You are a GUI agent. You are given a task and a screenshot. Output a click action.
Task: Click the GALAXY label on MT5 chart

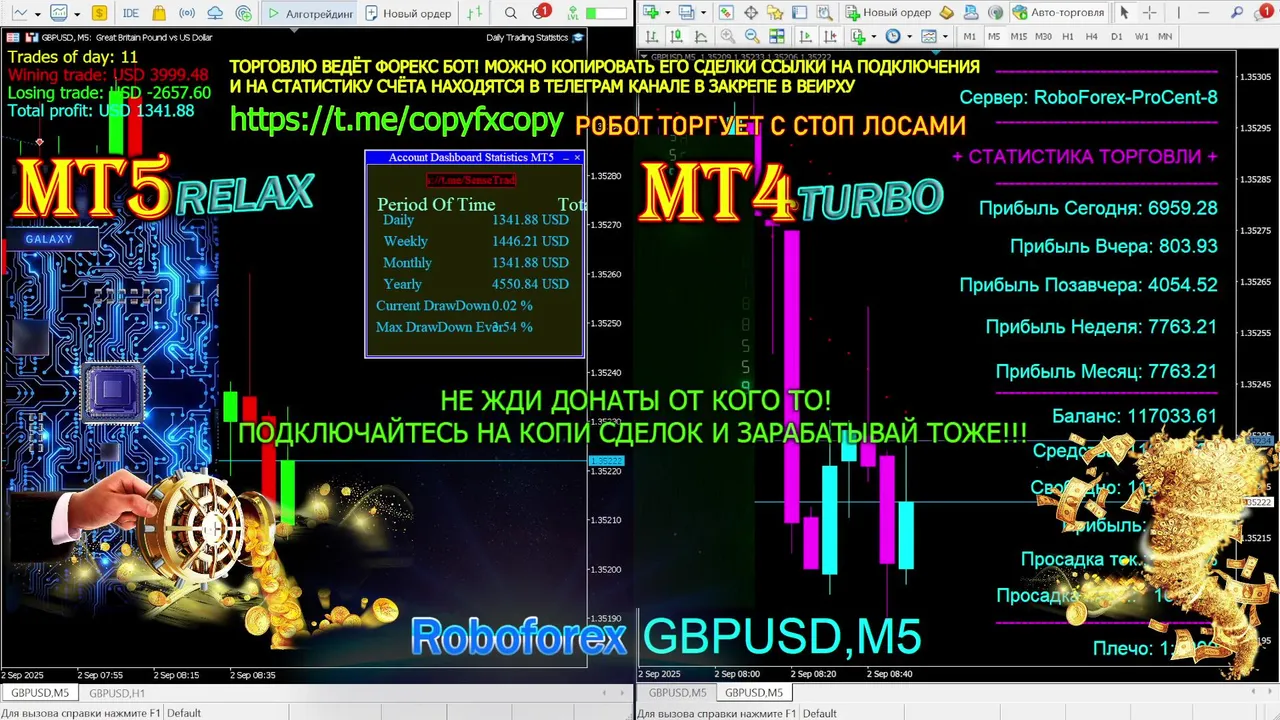pos(49,239)
